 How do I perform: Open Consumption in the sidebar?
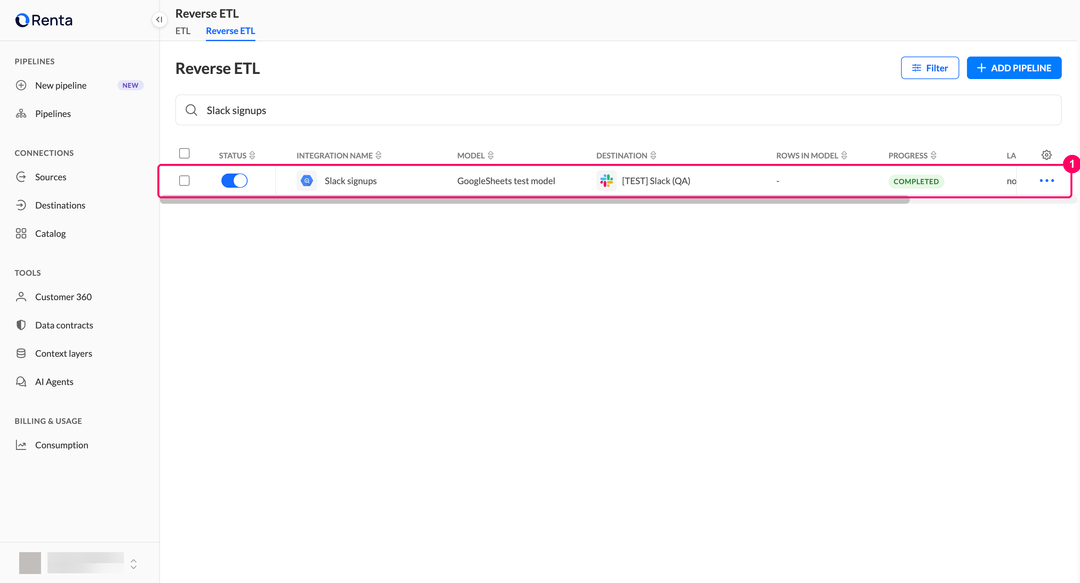(x=62, y=445)
